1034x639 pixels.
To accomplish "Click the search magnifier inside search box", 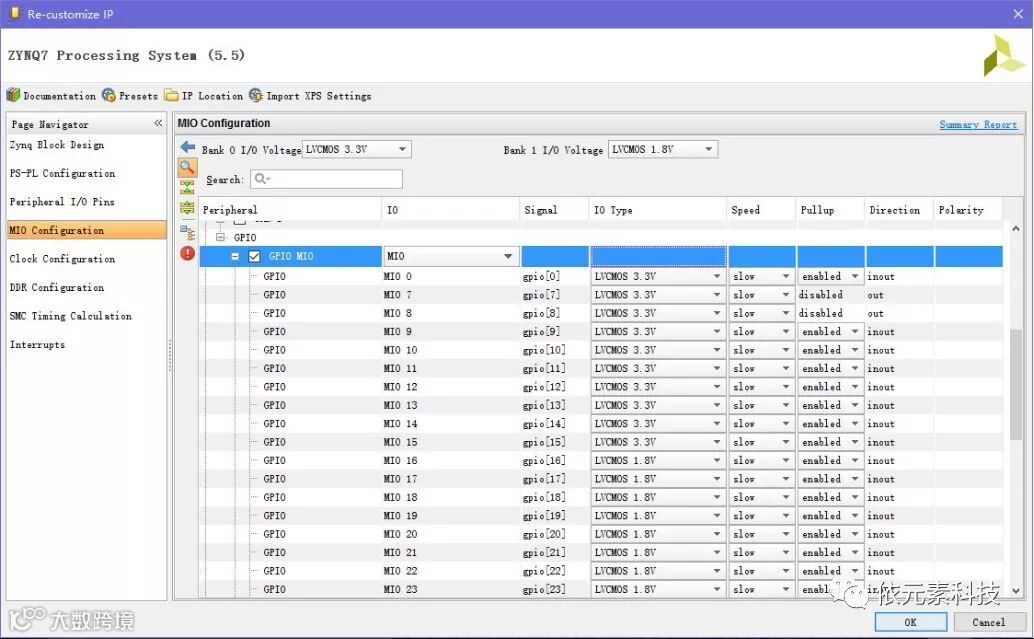I will coord(262,179).
